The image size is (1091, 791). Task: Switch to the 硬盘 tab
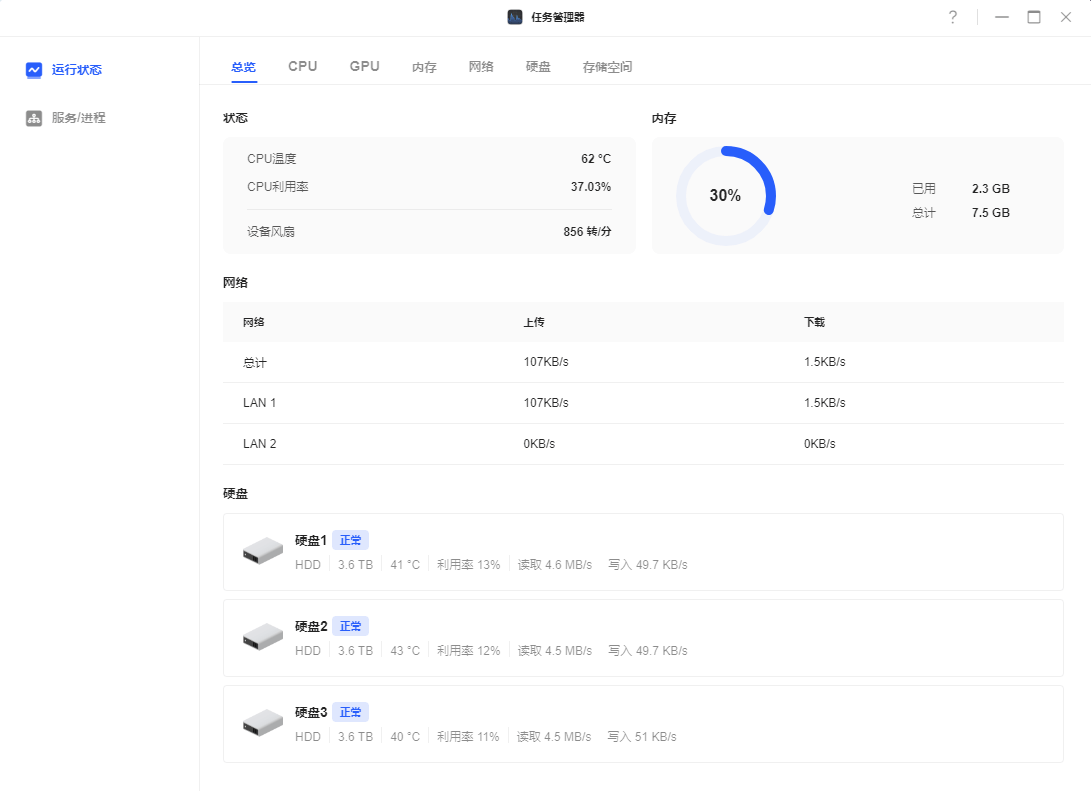538,66
